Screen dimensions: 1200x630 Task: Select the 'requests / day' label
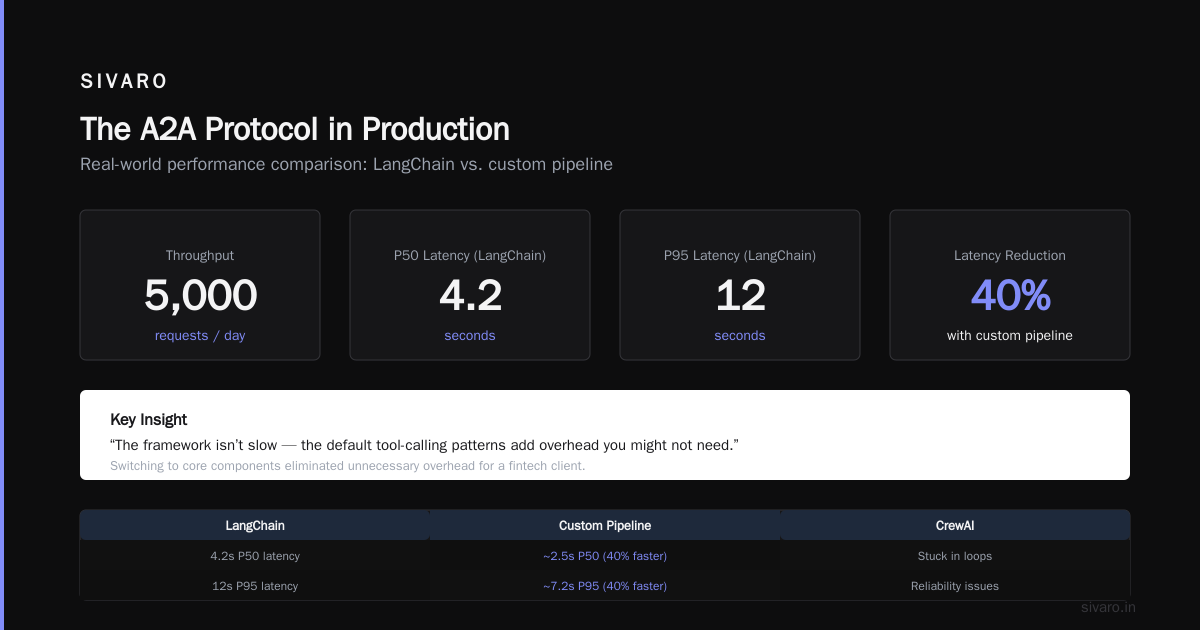[x=200, y=336]
